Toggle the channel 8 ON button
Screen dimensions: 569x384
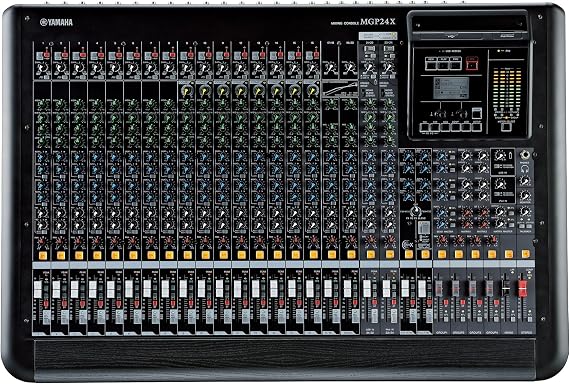pyautogui.click(x=169, y=255)
